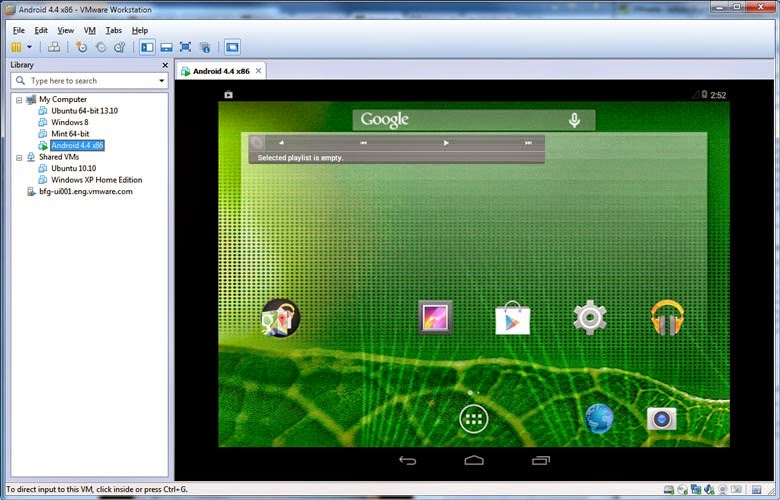Open the power options dropdown arrow
Viewport: 780px width, 500px height.
pyautogui.click(x=29, y=47)
